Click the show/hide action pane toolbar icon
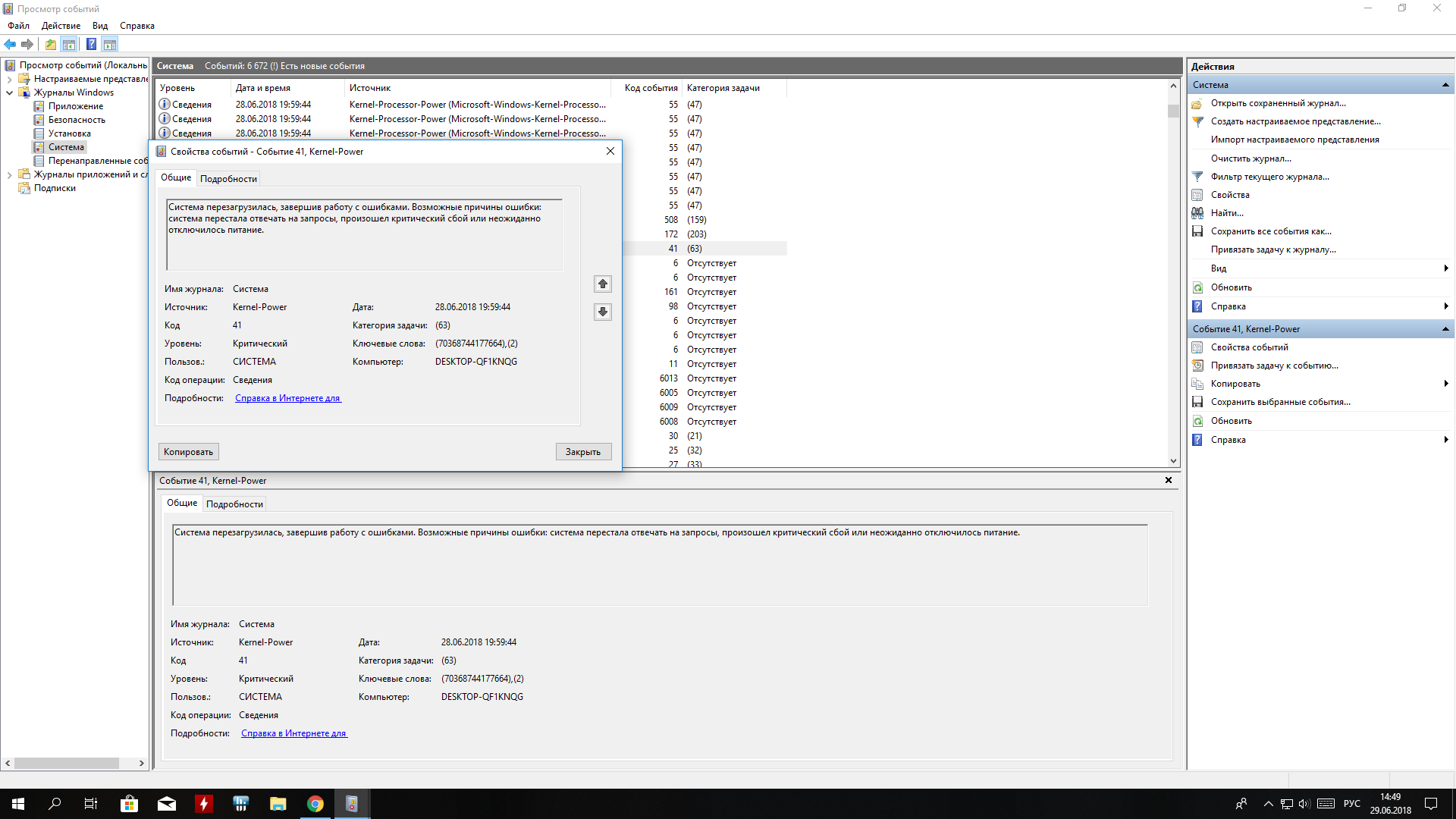 pyautogui.click(x=110, y=44)
